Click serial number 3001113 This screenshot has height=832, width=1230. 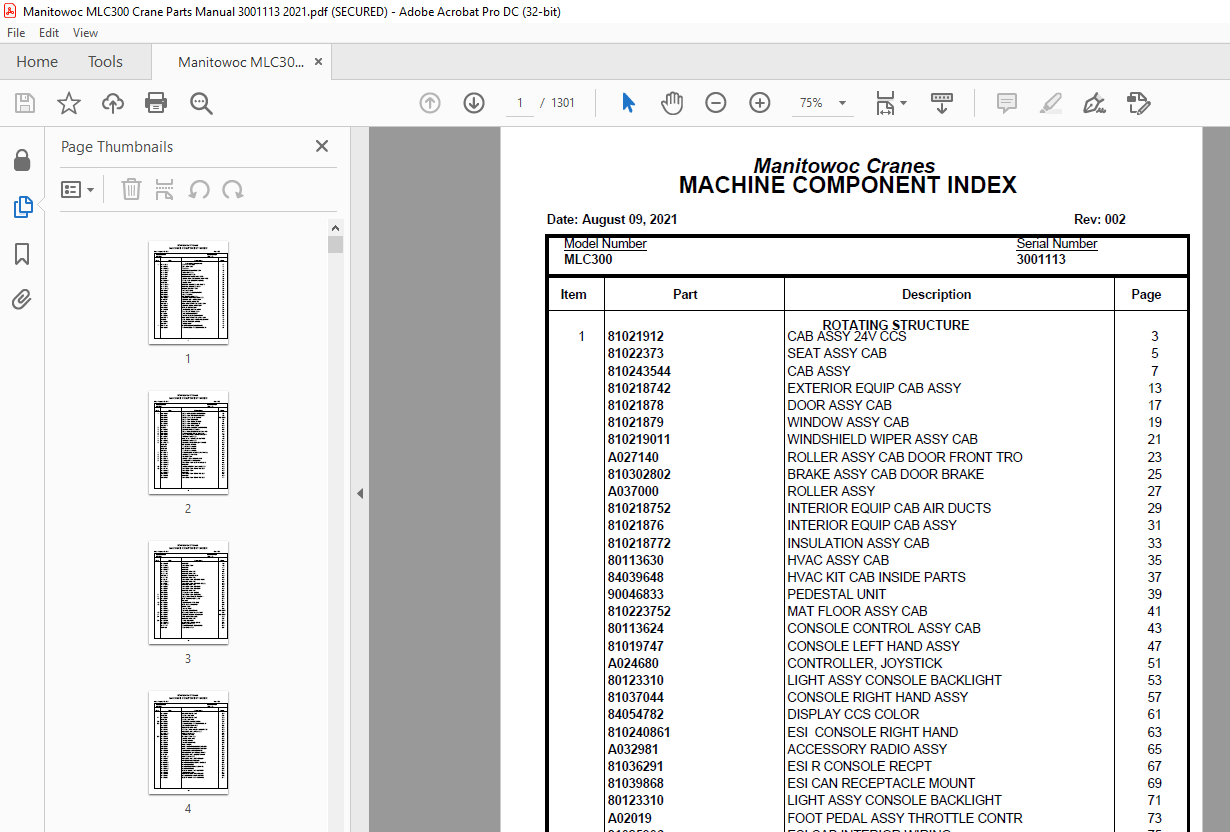[1041, 259]
